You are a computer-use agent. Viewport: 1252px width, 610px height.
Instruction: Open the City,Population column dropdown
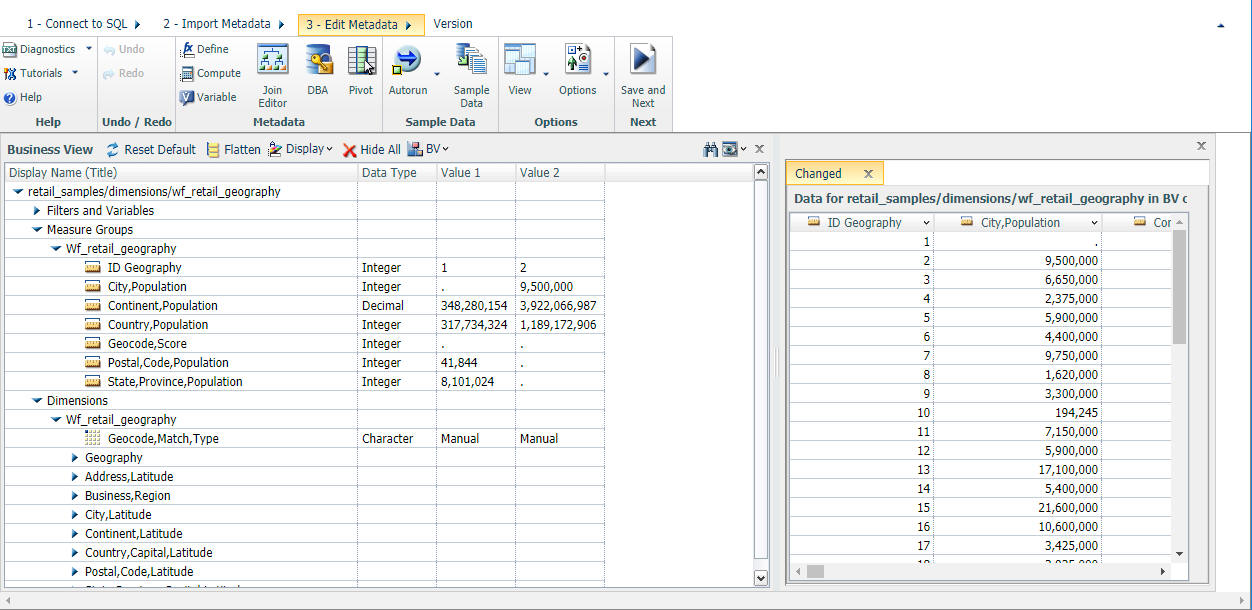click(1093, 223)
